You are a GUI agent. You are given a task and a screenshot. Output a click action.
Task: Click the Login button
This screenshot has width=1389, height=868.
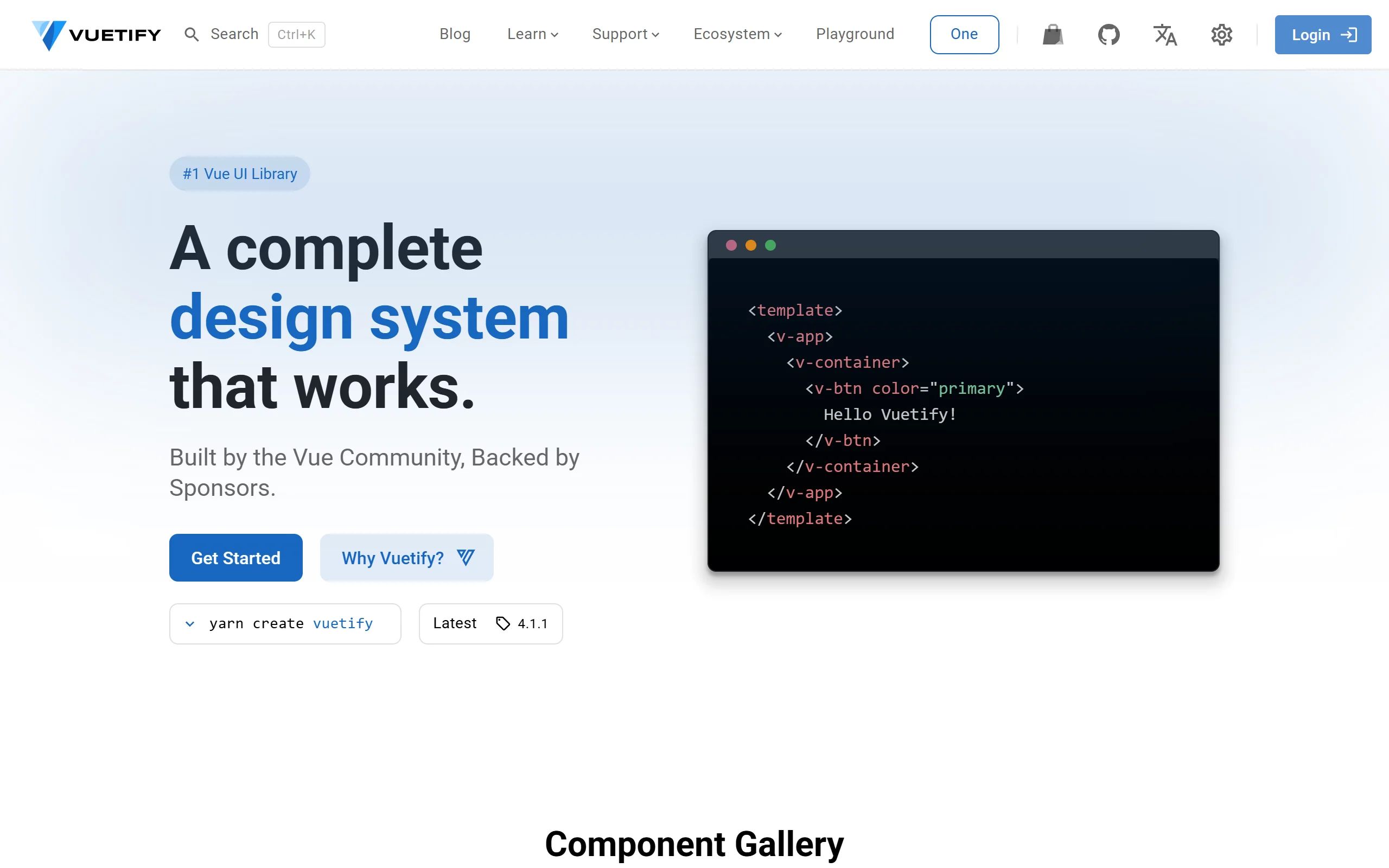point(1323,34)
